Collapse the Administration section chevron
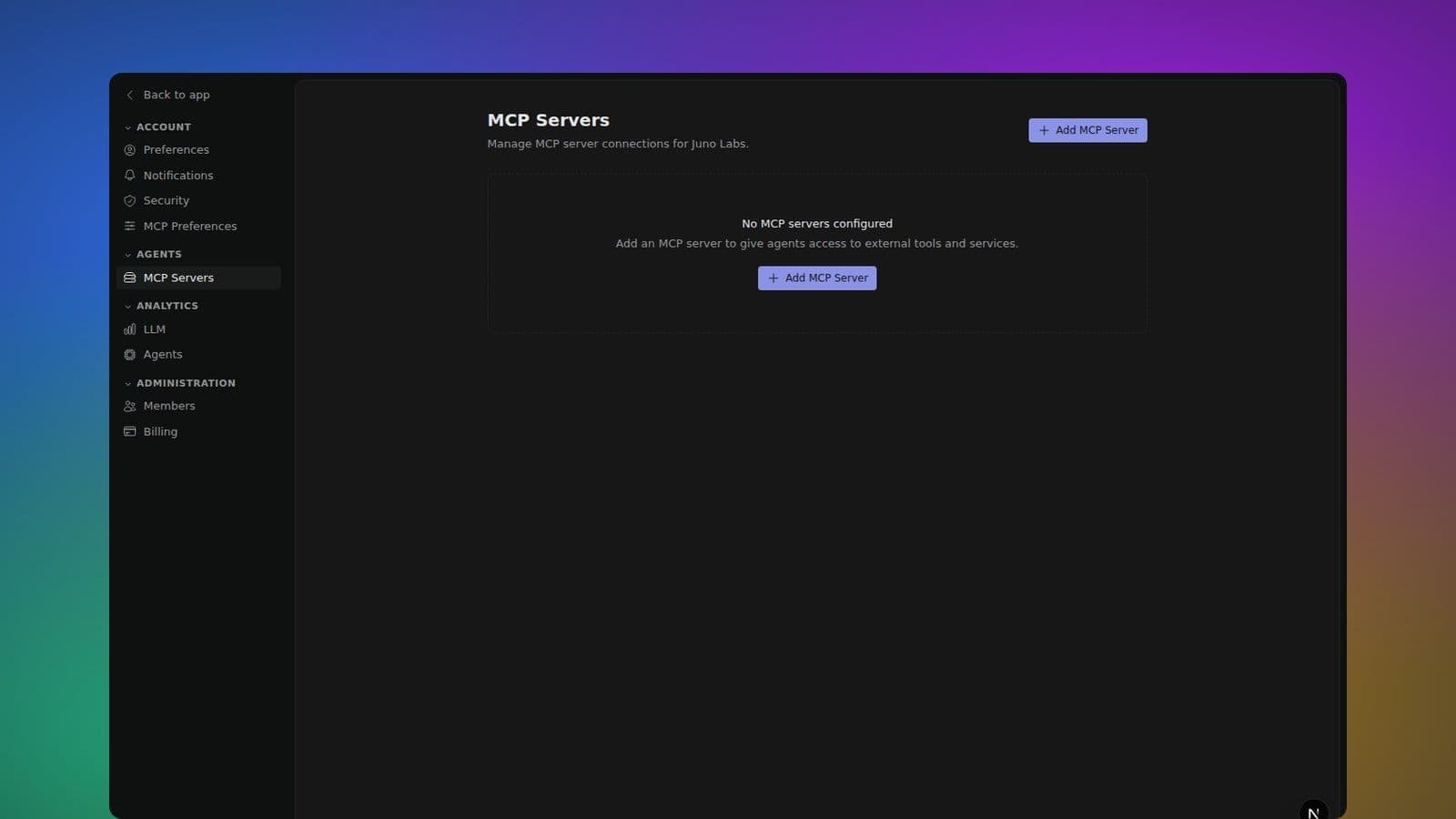Image resolution: width=1456 pixels, height=819 pixels. coord(128,384)
